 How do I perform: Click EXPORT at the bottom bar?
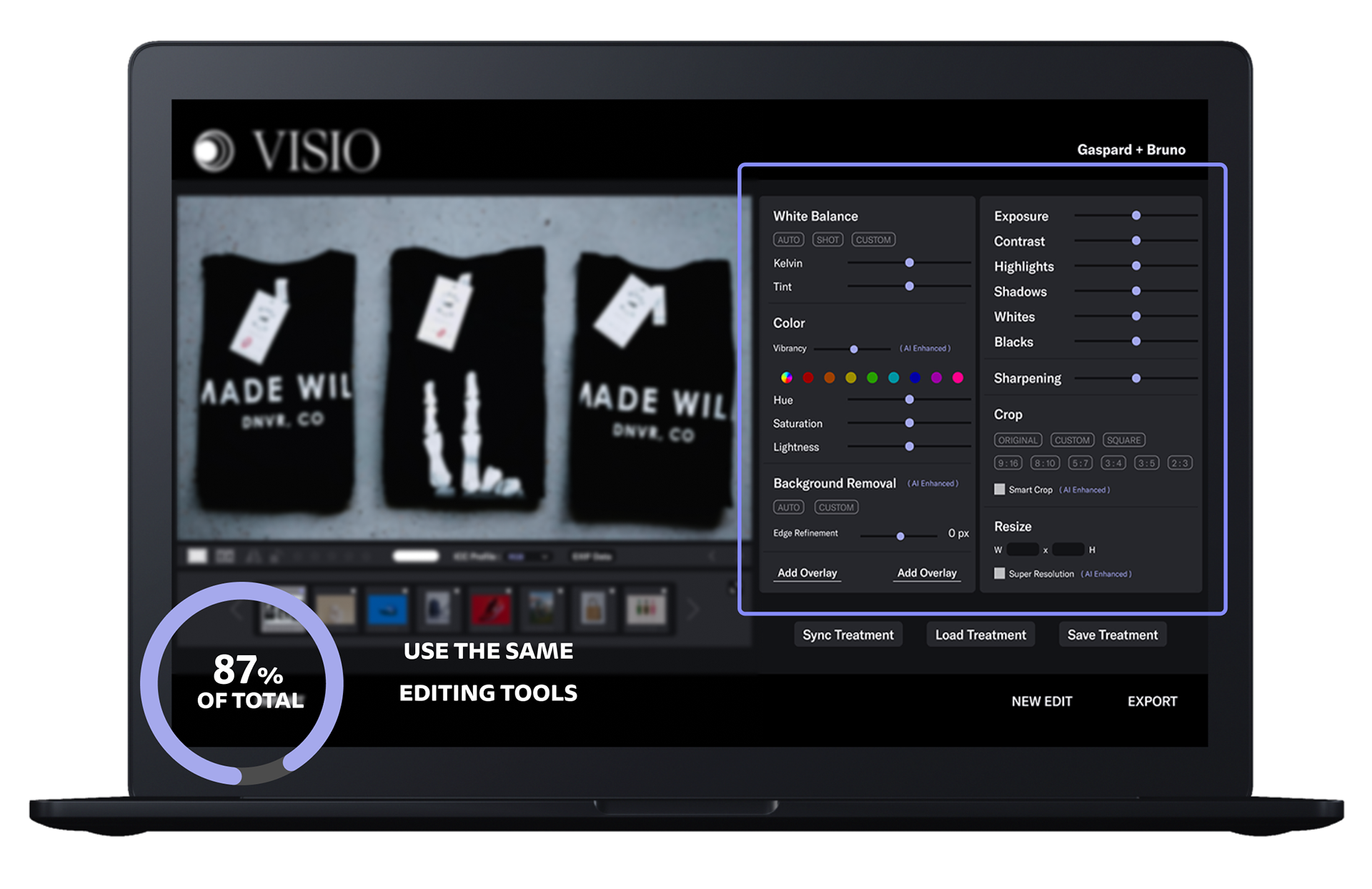pyautogui.click(x=1152, y=702)
